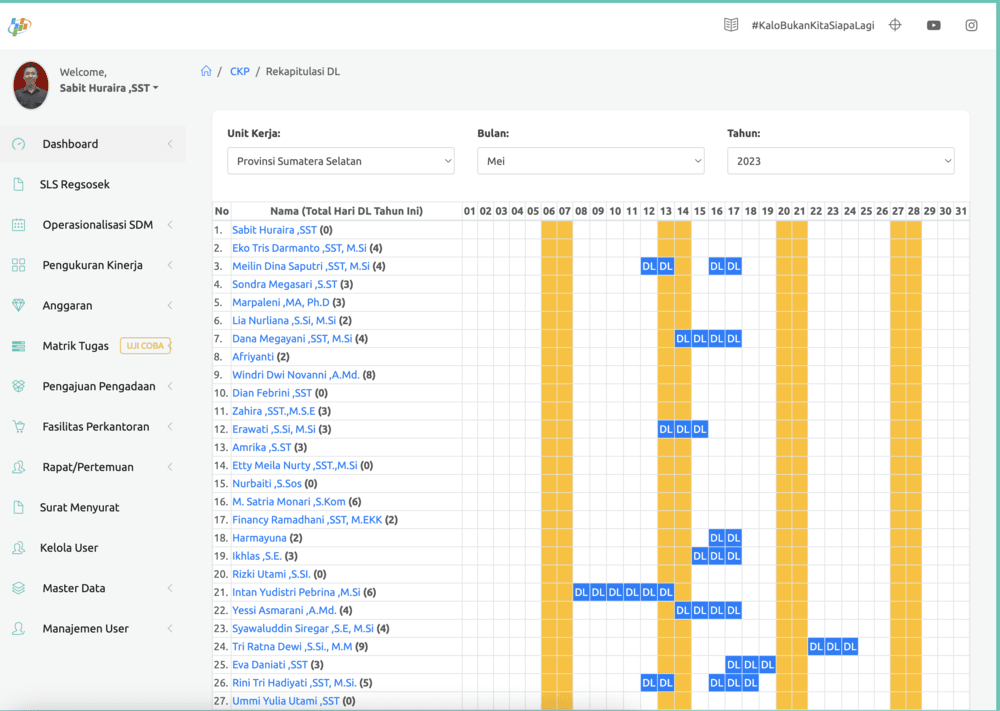Click the CKP breadcrumb link
This screenshot has height=711, width=1000.
240,71
